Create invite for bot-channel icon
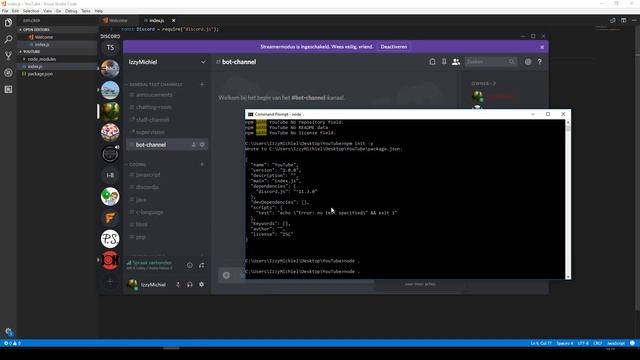 (194, 144)
